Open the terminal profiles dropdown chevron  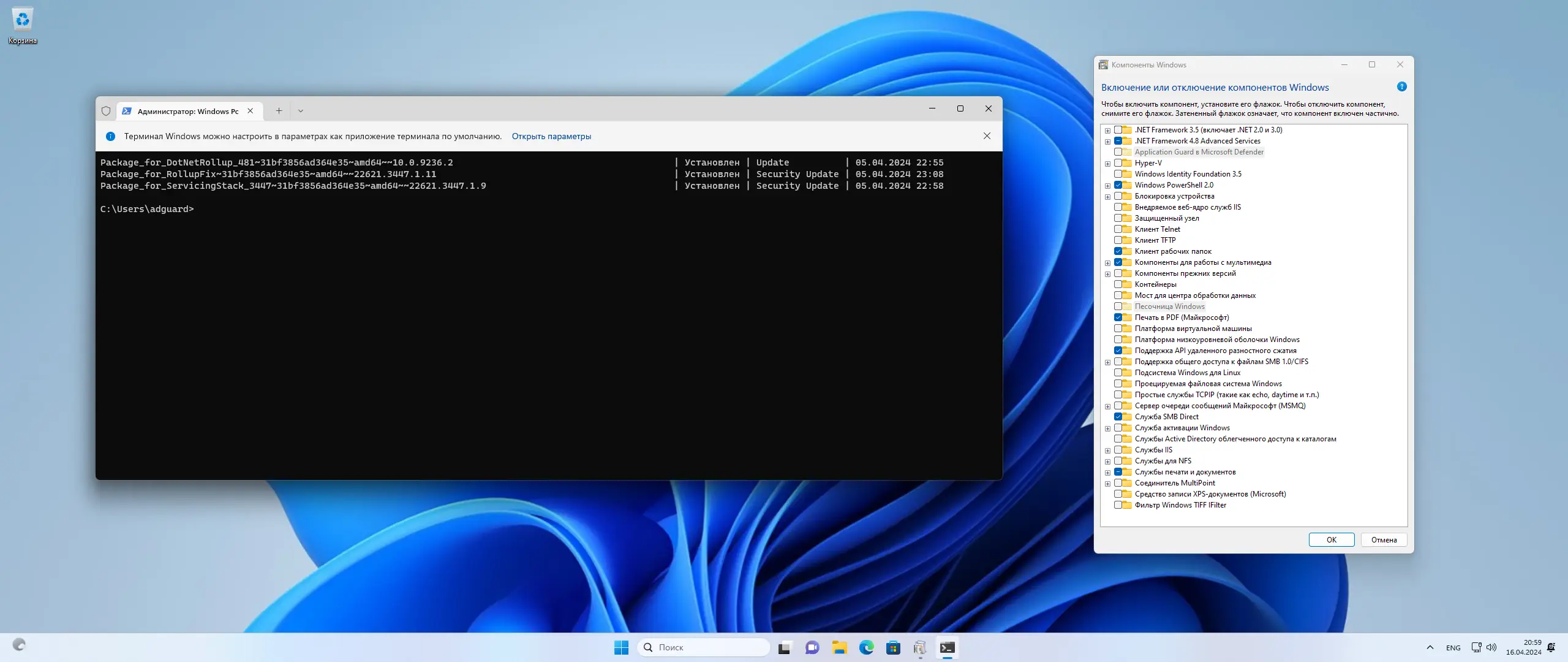pos(300,111)
